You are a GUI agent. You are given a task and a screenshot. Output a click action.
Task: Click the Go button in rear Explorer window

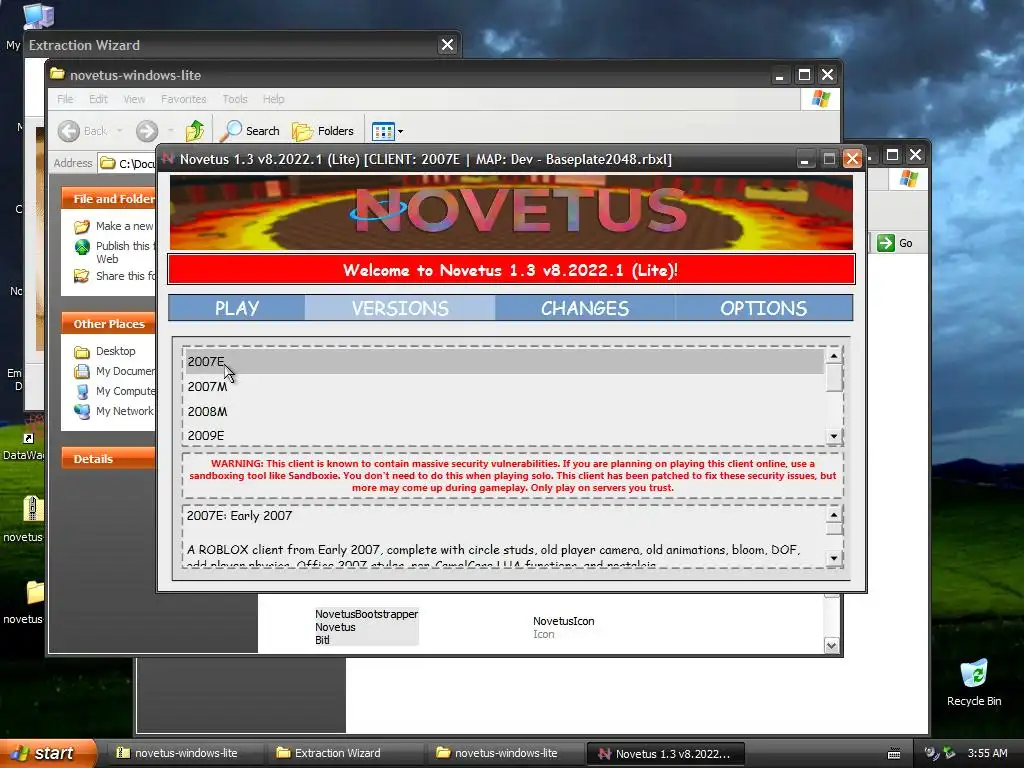coord(895,244)
